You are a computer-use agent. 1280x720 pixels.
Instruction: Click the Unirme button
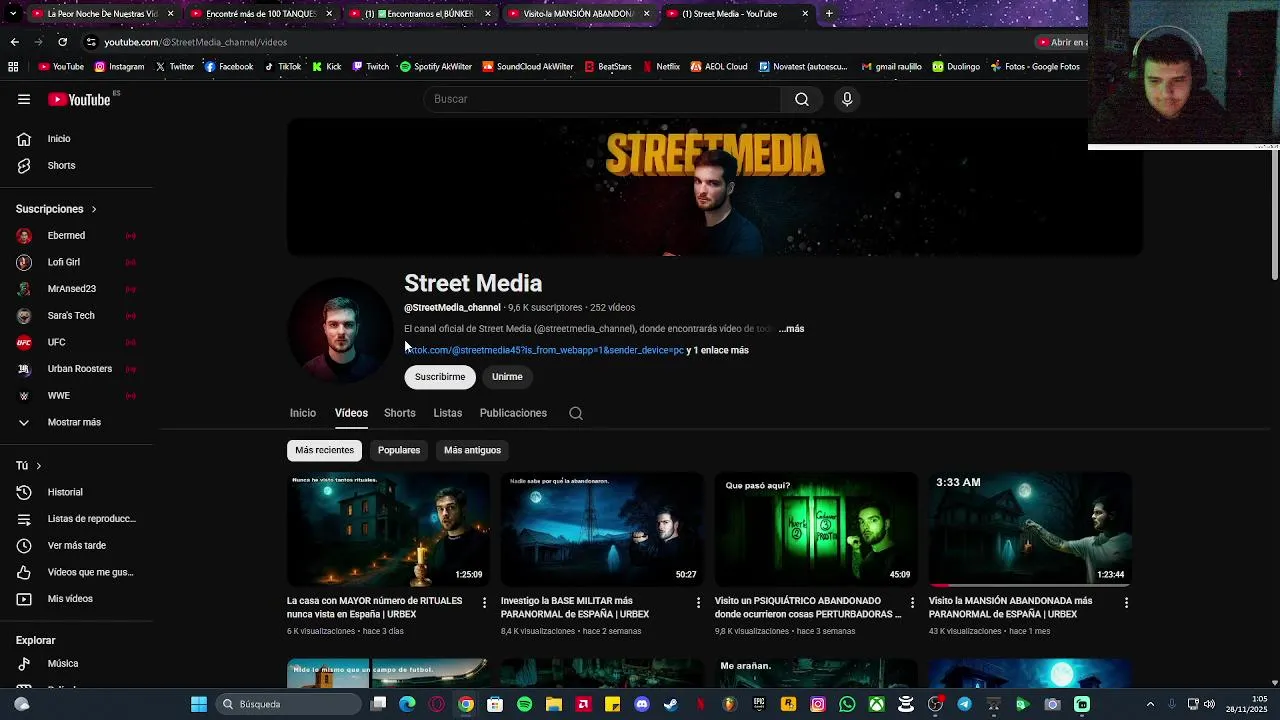click(507, 377)
